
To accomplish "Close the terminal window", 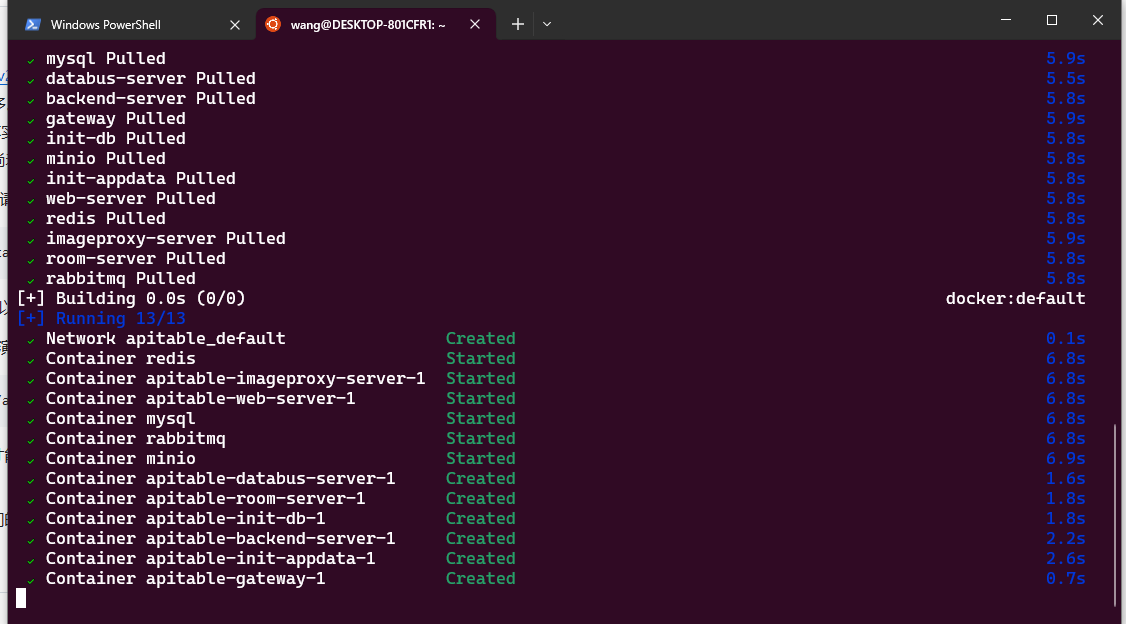I will 1098,20.
